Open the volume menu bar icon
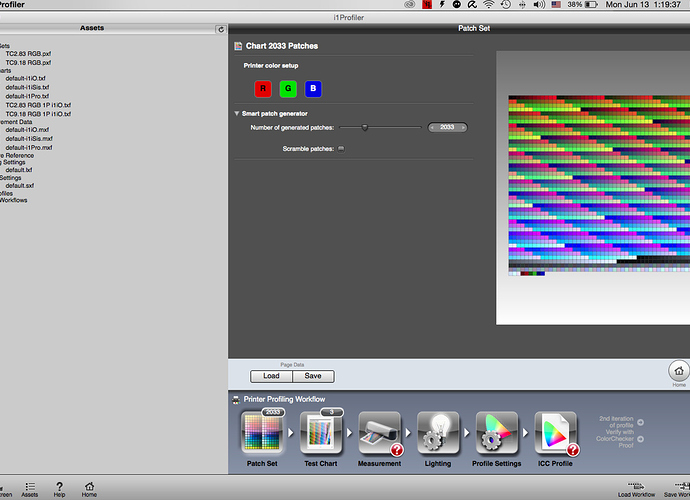690x500 pixels. pyautogui.click(x=539, y=4)
